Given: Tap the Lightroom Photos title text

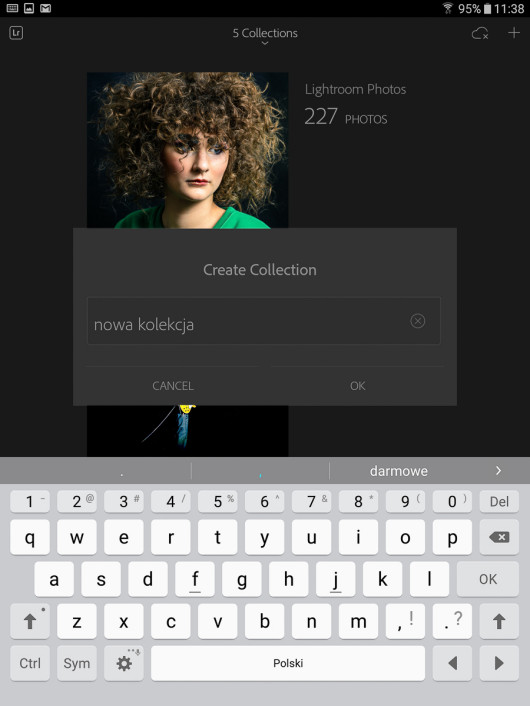Looking at the screenshot, I should coord(355,89).
